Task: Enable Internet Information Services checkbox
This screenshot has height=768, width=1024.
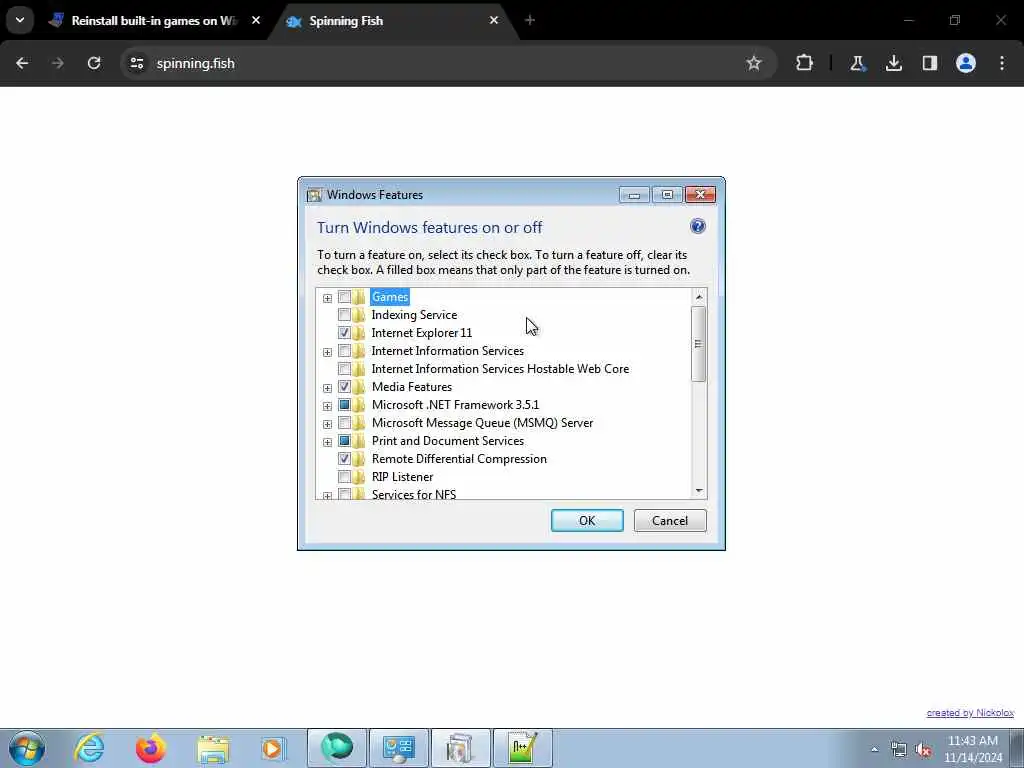Action: point(344,351)
